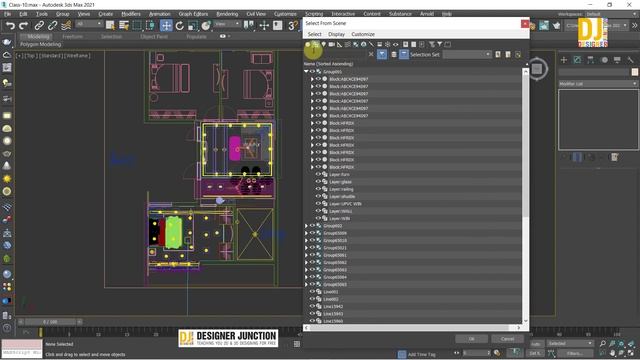Hide the Layer:furn object via eye icon

pyautogui.click(x=318, y=174)
